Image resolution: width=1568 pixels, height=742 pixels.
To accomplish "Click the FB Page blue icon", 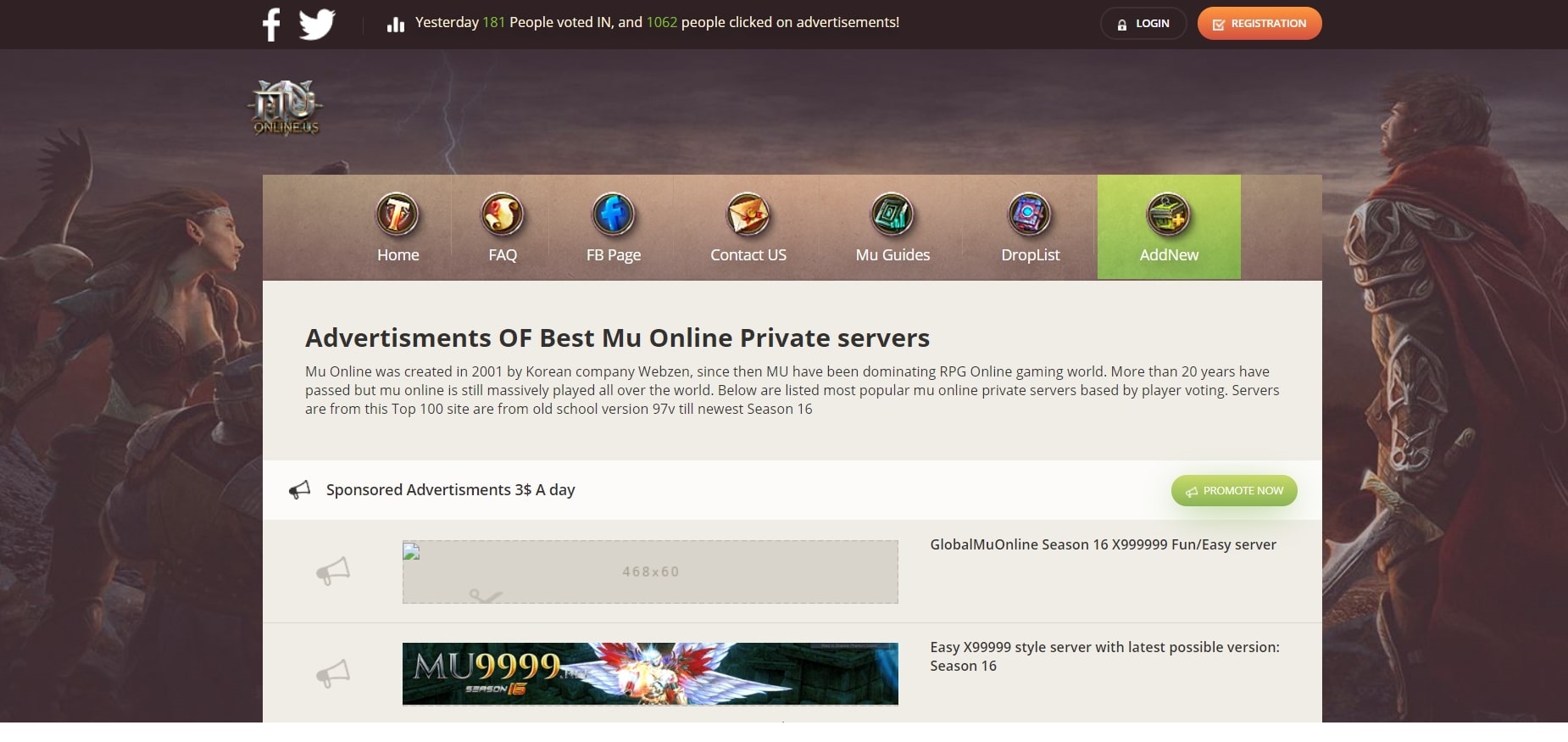I will (613, 214).
